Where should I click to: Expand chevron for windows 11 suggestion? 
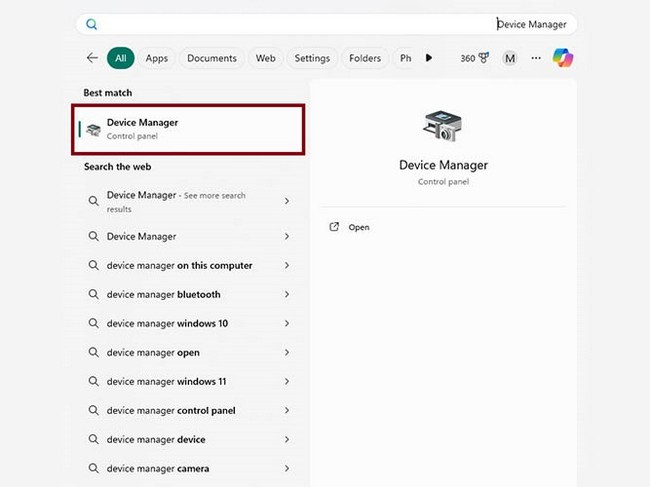287,381
